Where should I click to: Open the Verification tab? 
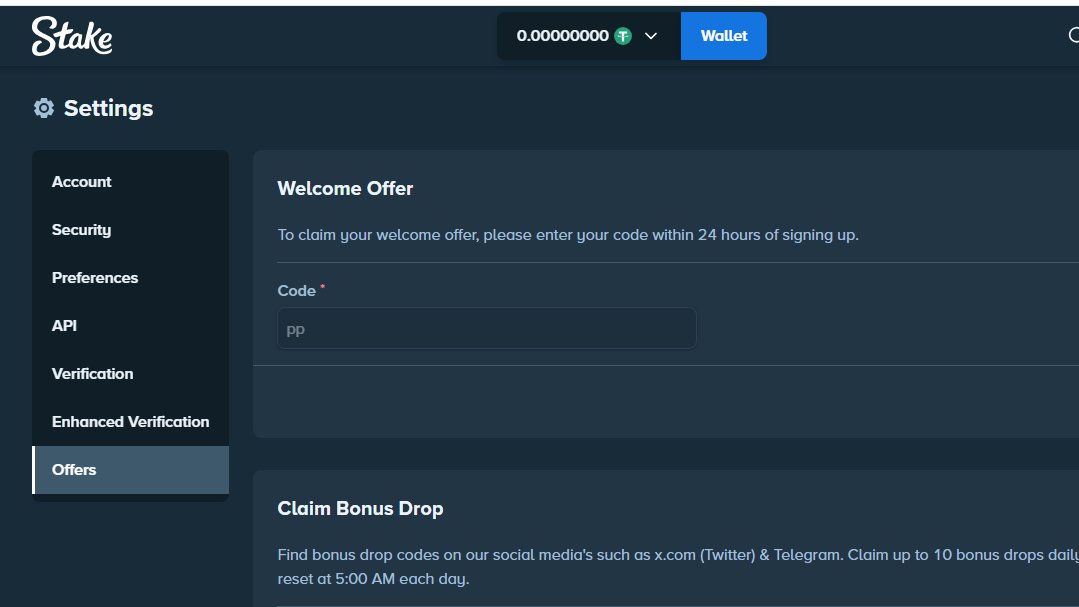pos(130,374)
